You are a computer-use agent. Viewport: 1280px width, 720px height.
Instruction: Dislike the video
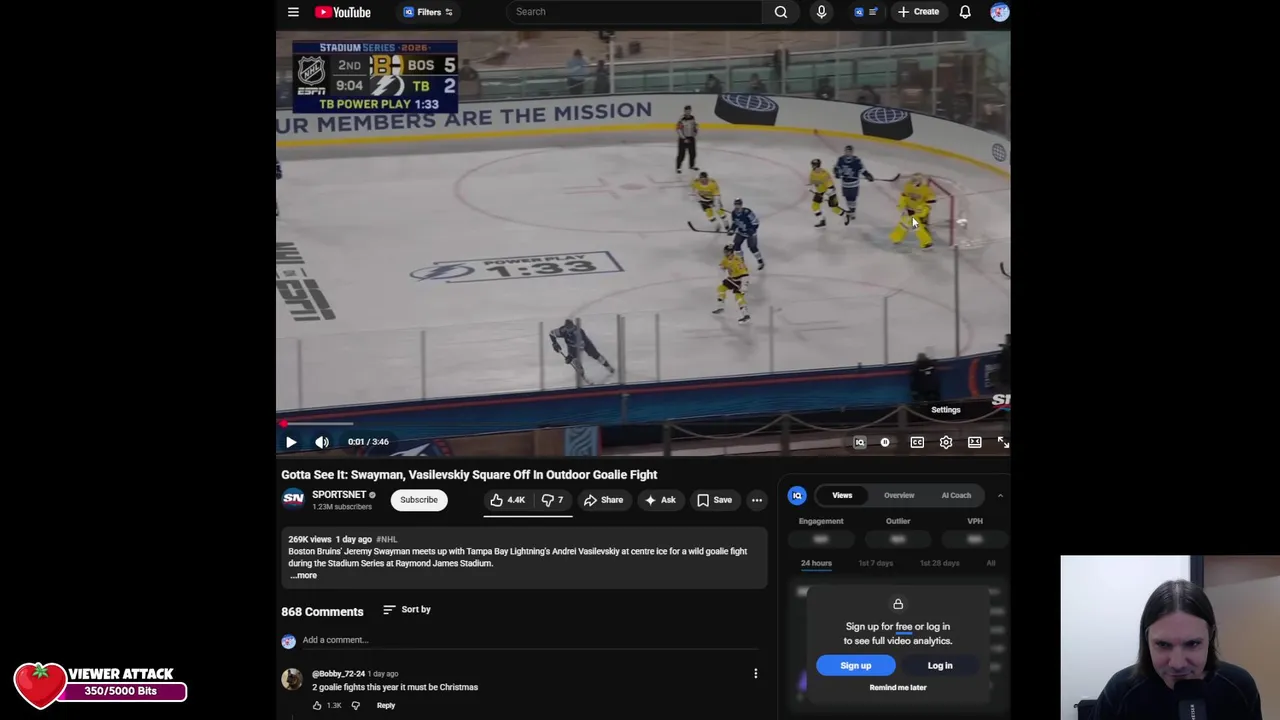[552, 500]
